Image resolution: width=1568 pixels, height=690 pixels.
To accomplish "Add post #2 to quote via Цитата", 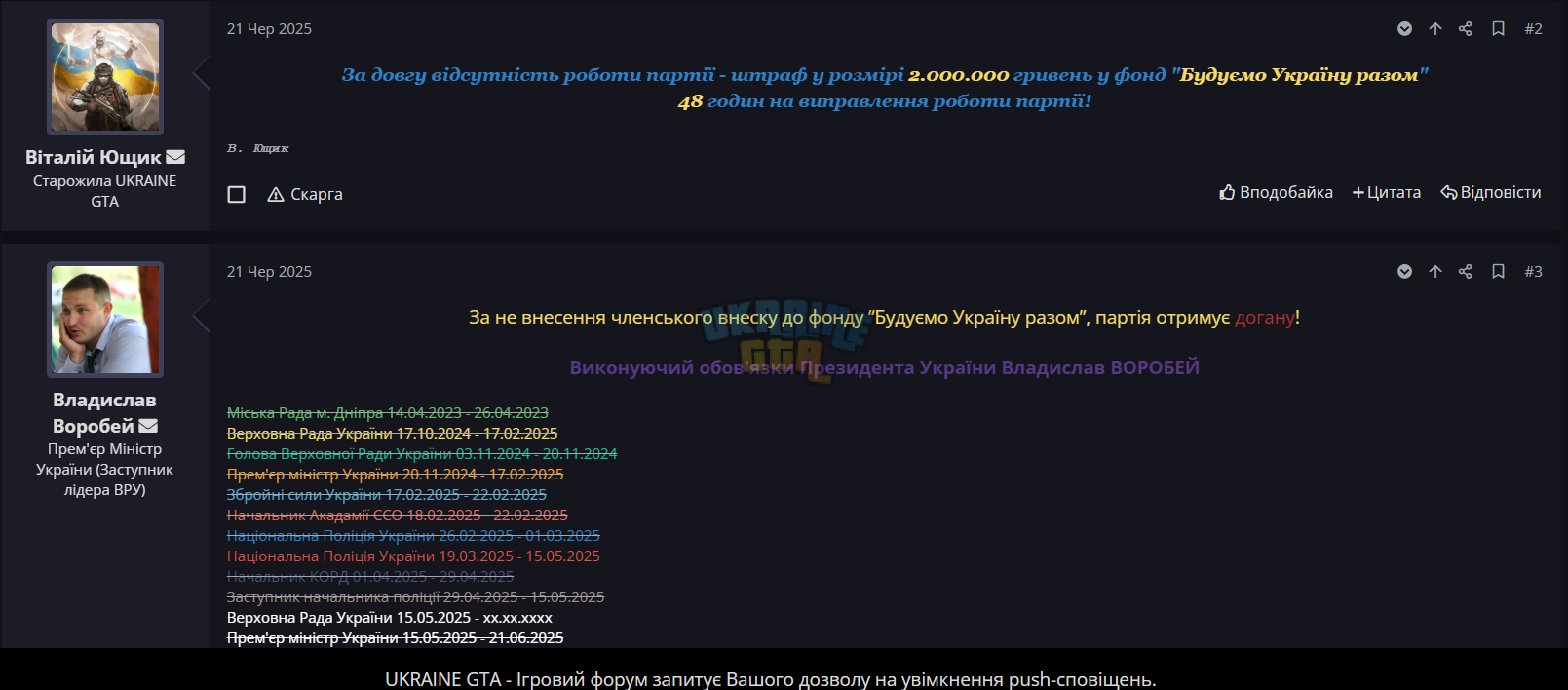I will coord(1387,192).
